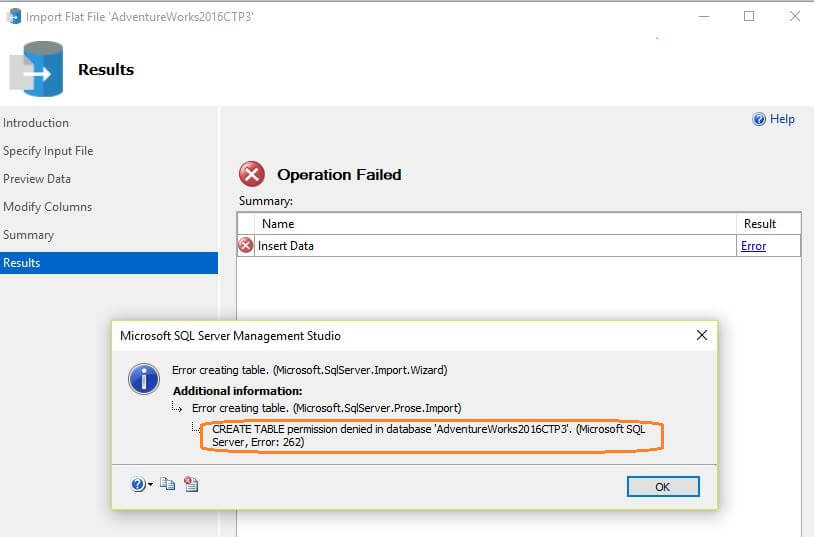Viewport: 814px width, 537px height.
Task: Expand the help dropdown arrow in dialog
Action: click(x=150, y=485)
